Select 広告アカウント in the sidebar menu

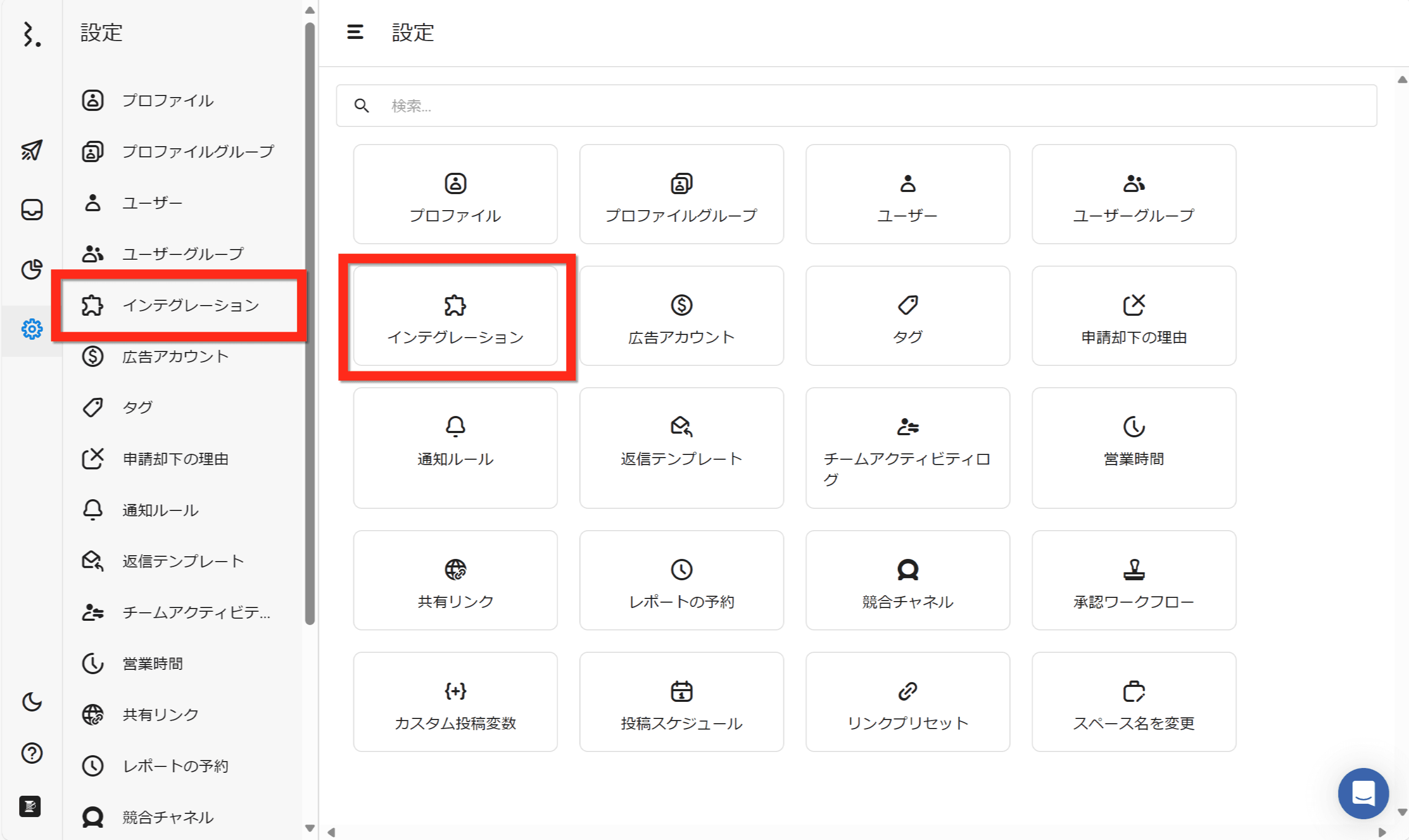(x=176, y=357)
